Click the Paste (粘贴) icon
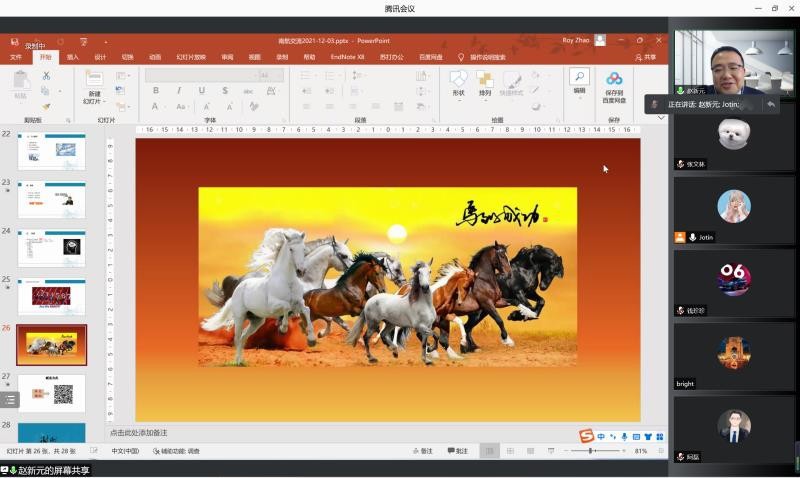The image size is (800, 478). (20, 82)
